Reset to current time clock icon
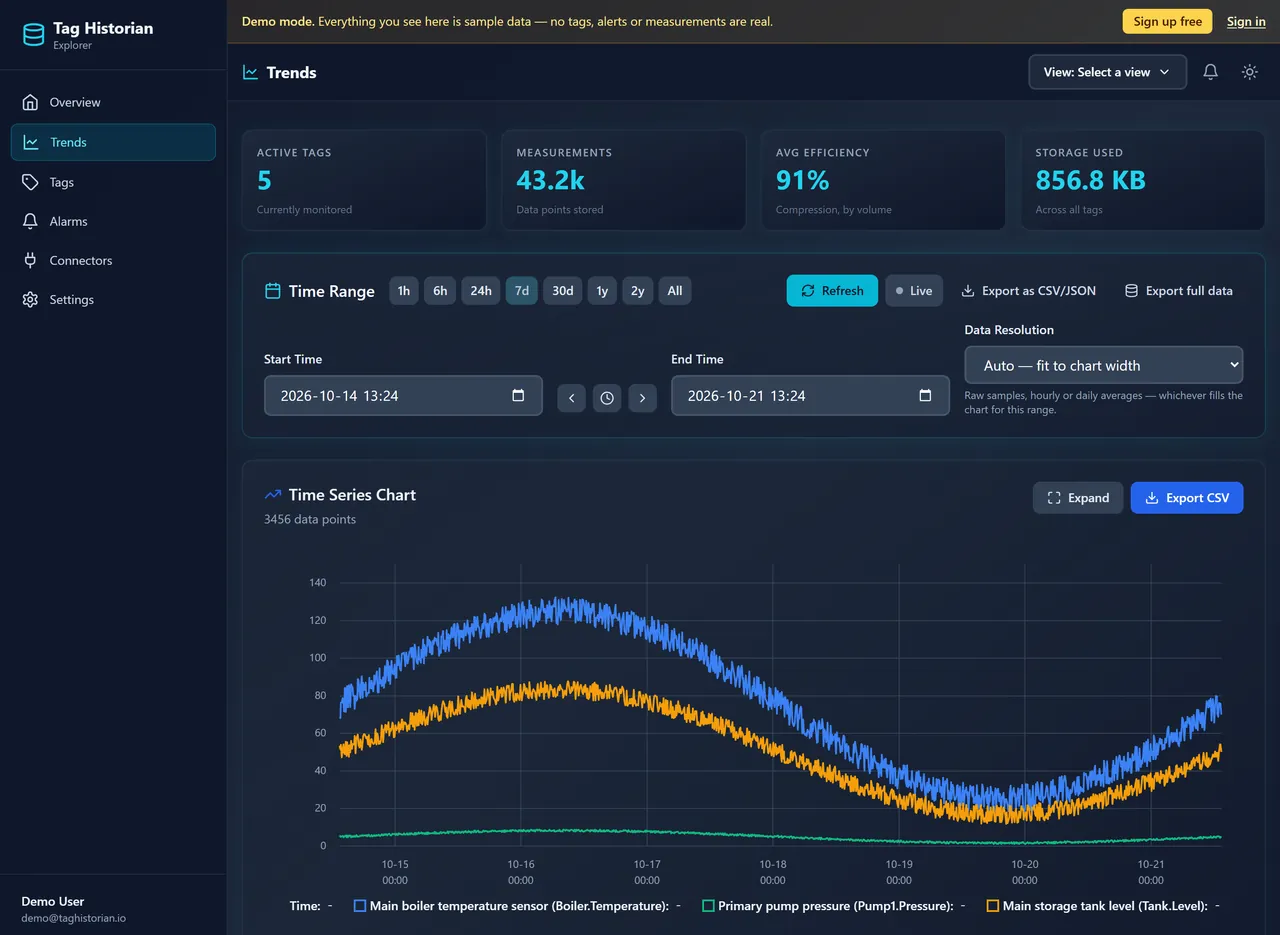 click(x=607, y=398)
